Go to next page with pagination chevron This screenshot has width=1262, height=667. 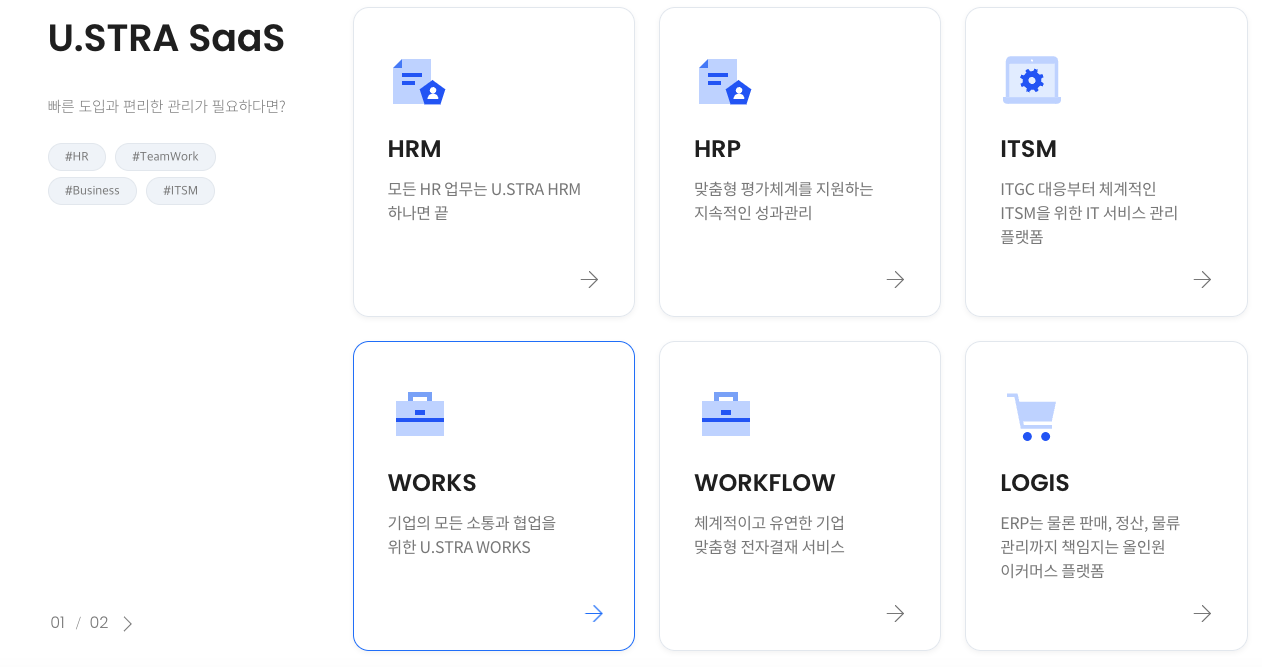(x=128, y=624)
